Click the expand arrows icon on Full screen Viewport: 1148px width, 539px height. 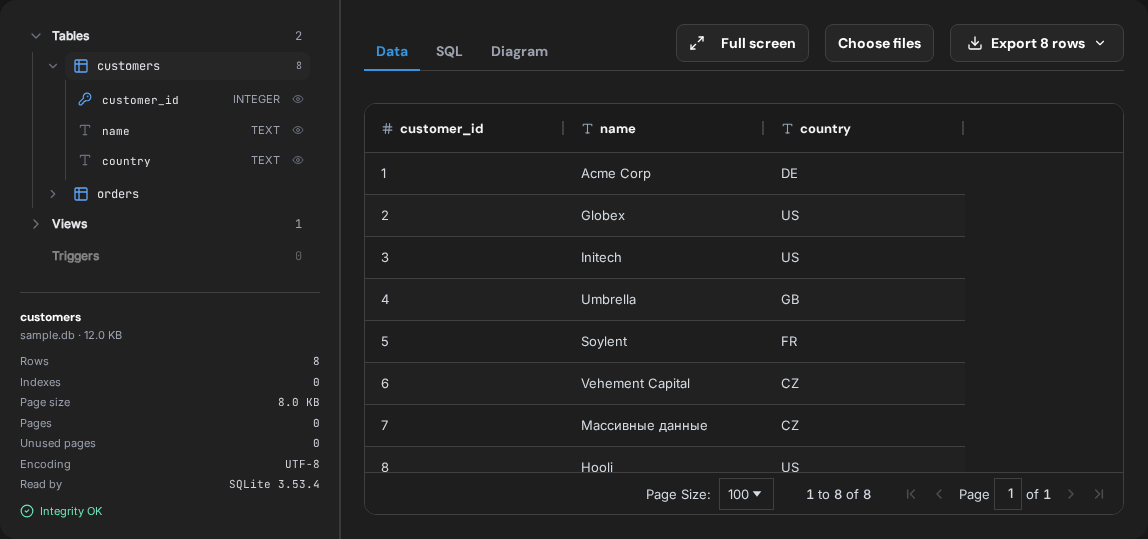697,43
